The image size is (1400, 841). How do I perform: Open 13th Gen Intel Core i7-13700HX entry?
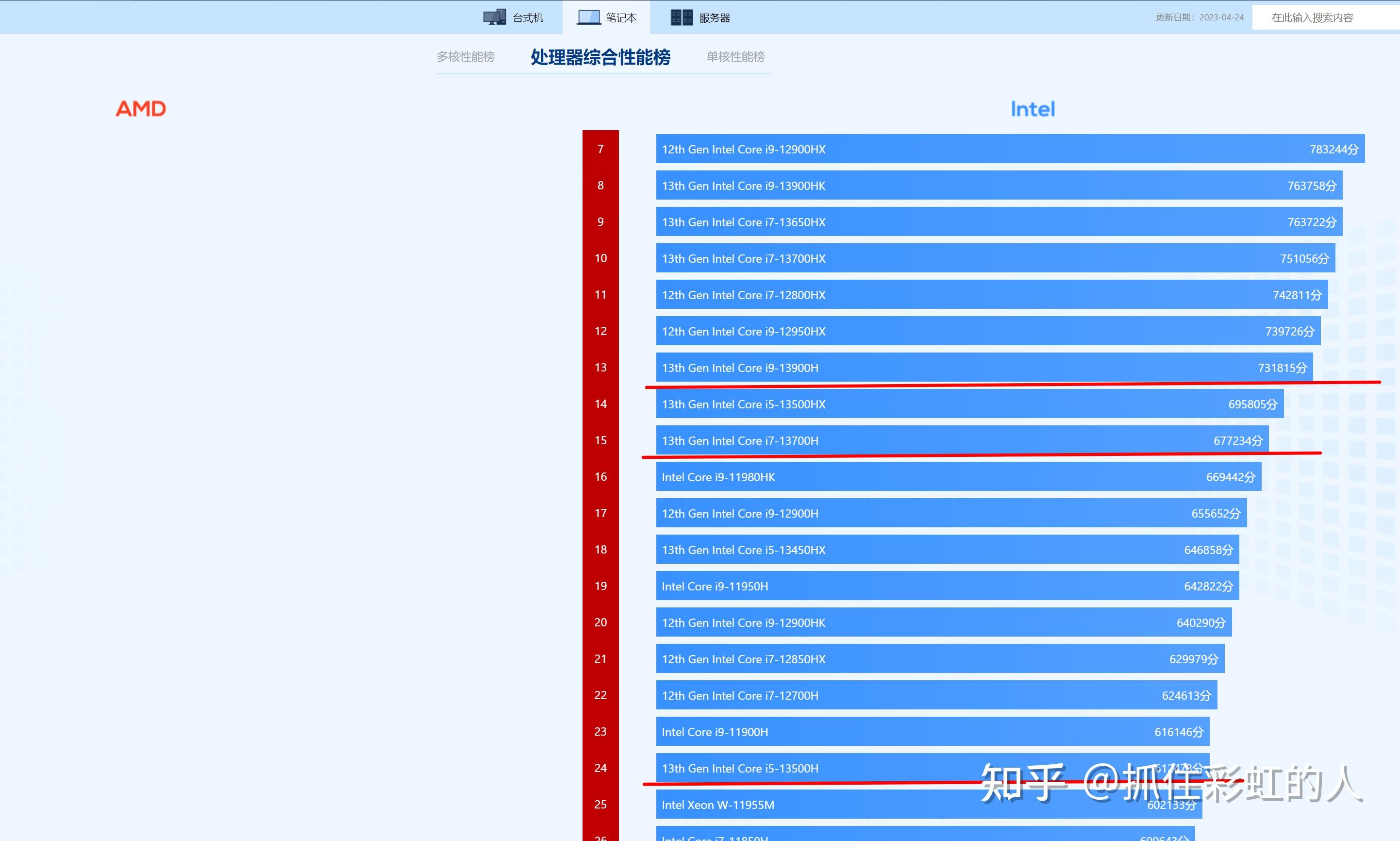click(x=996, y=258)
